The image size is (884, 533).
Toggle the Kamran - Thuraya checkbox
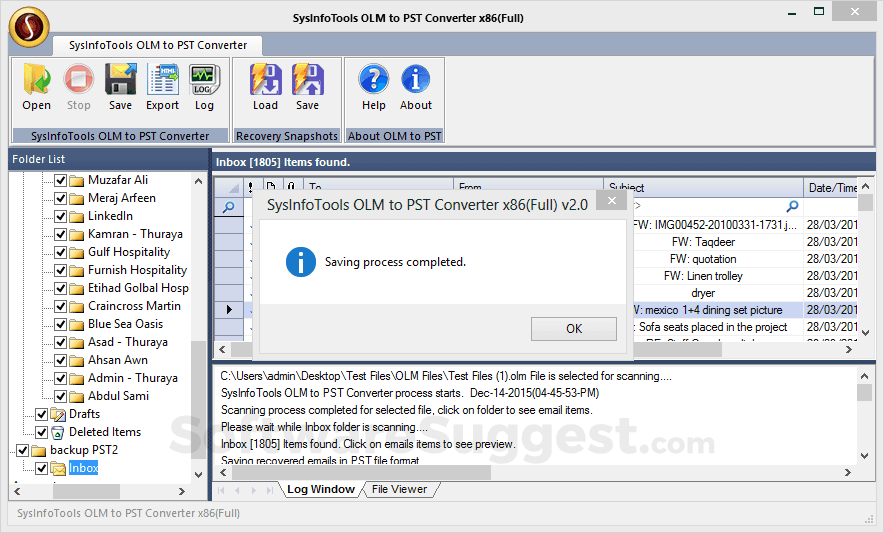pos(60,235)
